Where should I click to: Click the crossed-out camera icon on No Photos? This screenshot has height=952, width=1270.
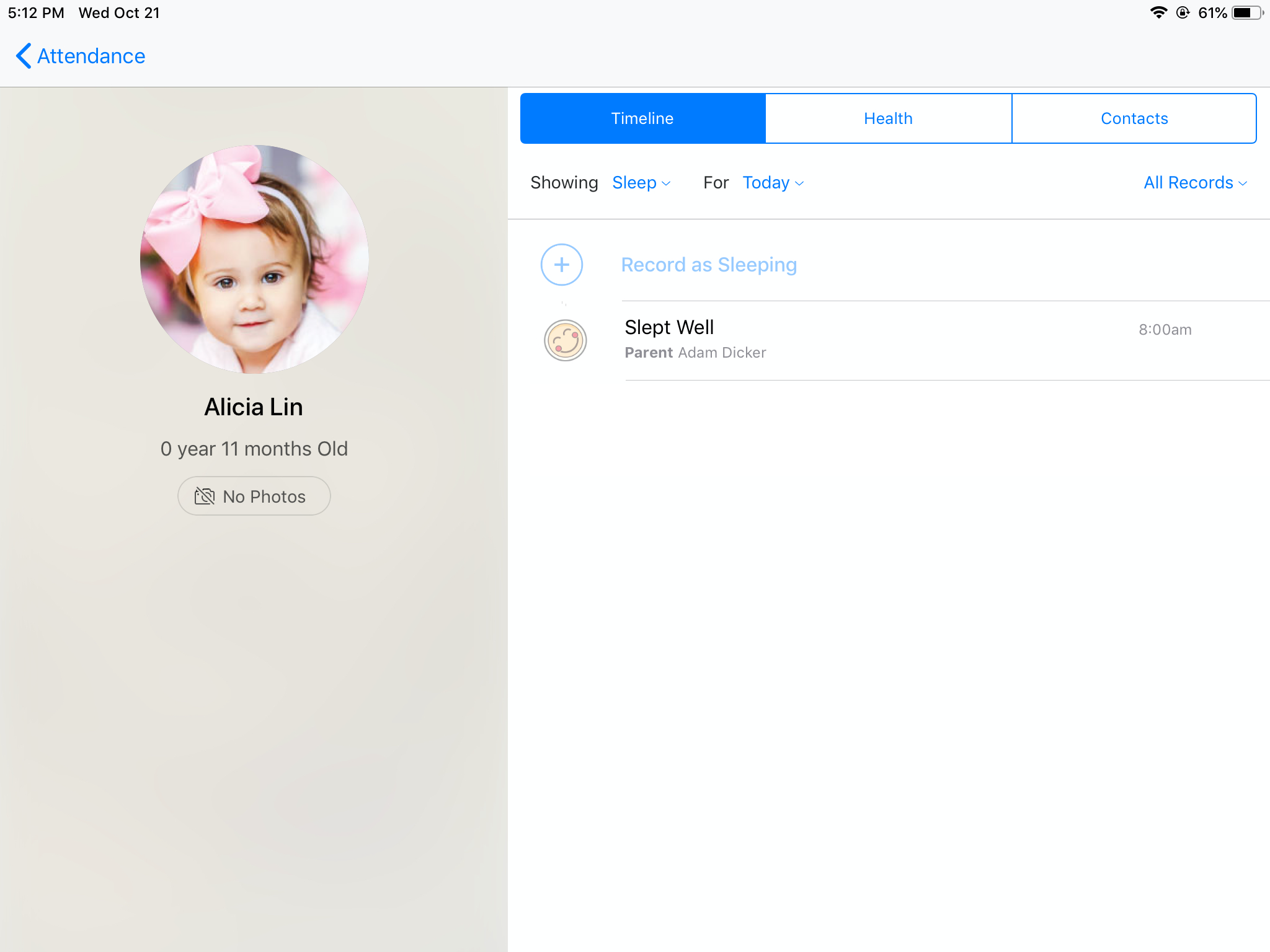[x=205, y=496]
